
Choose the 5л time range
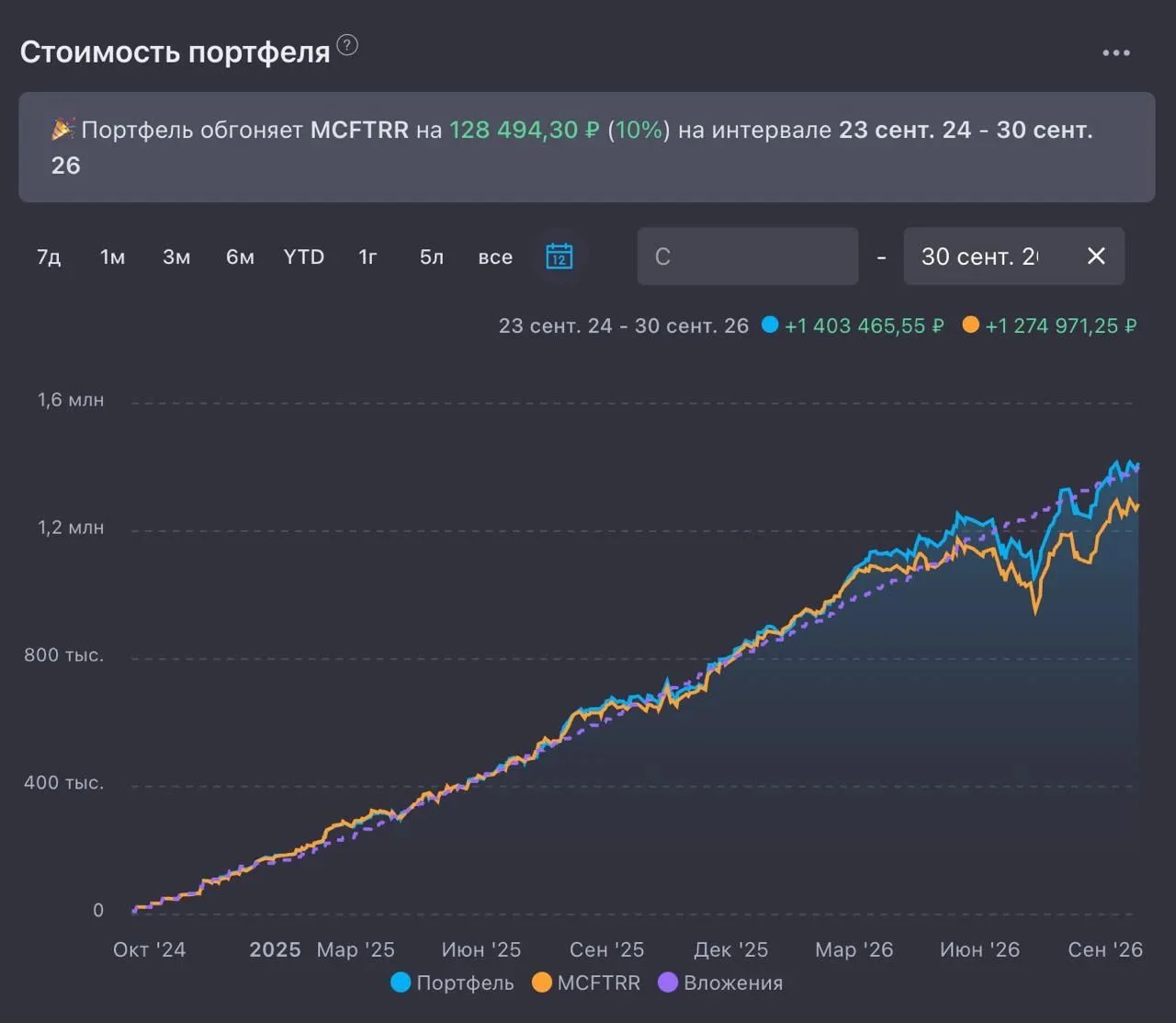tap(432, 257)
